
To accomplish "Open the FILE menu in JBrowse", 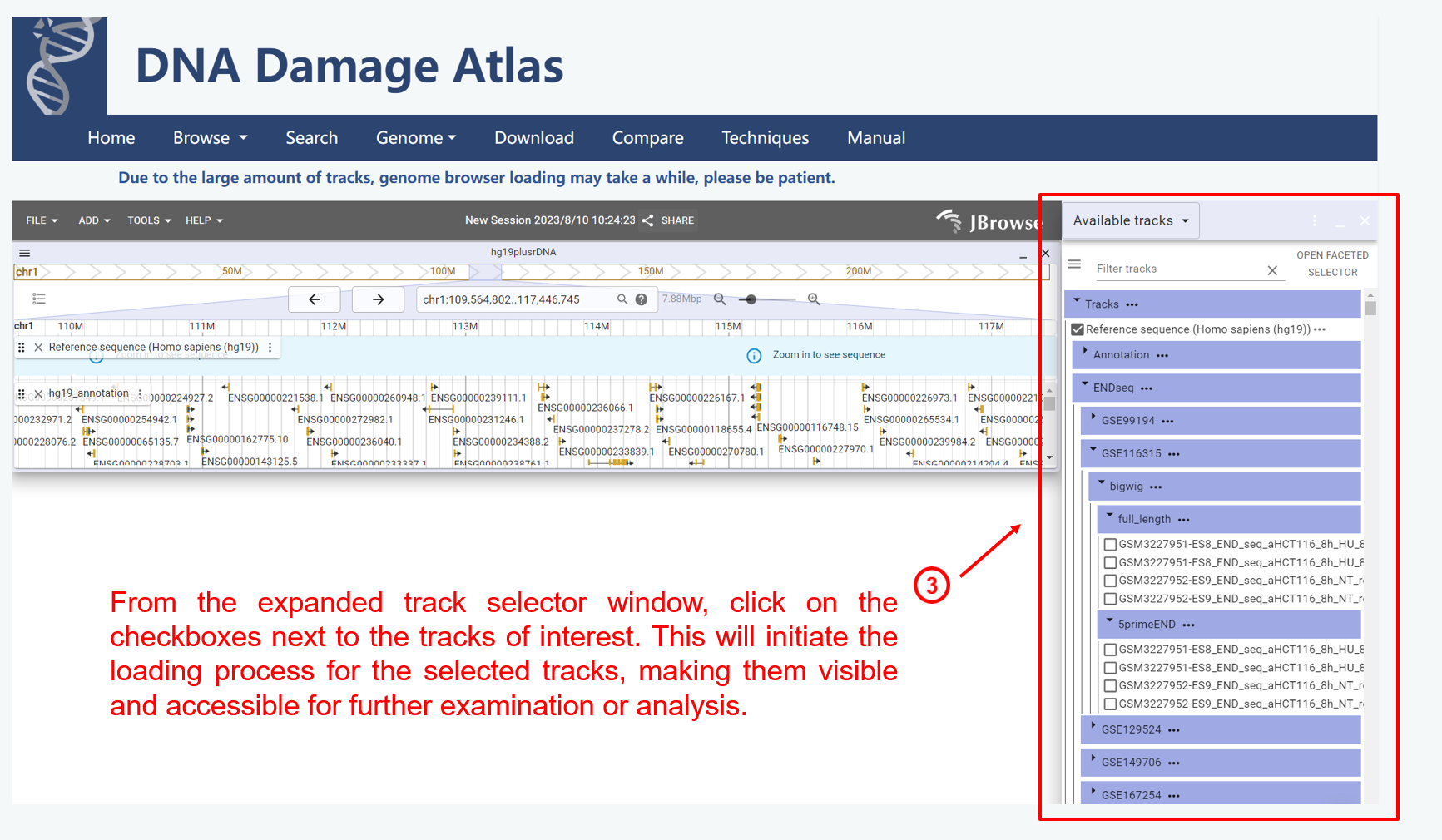I will pyautogui.click(x=42, y=220).
